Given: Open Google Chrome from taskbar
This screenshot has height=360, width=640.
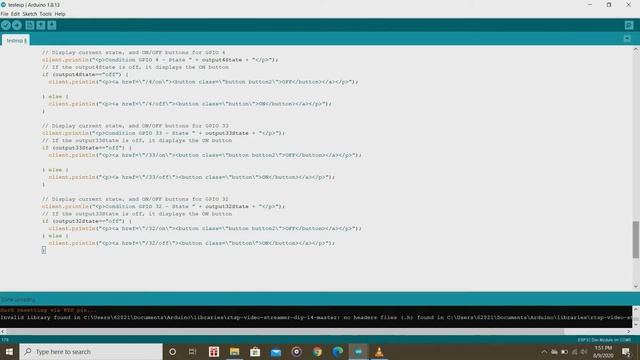Looking at the screenshot, I should [317, 351].
